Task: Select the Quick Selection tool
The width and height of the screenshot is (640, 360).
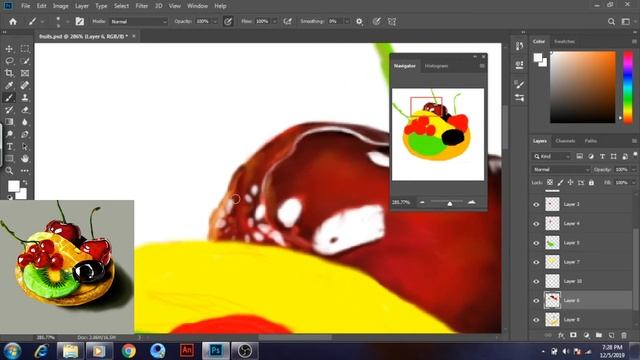Action: (25, 61)
